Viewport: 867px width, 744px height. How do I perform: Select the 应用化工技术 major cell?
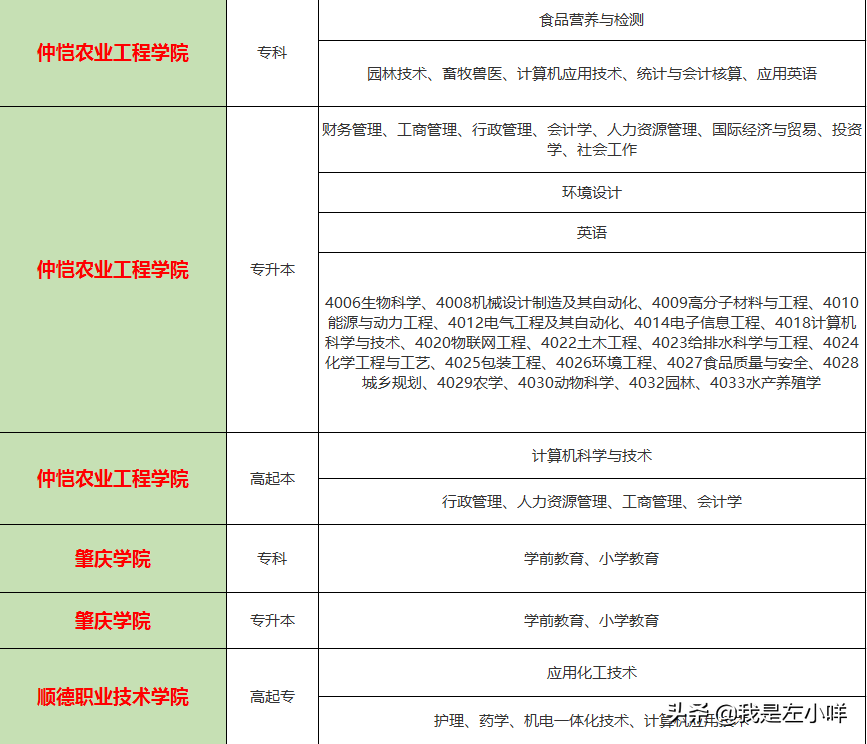point(591,673)
